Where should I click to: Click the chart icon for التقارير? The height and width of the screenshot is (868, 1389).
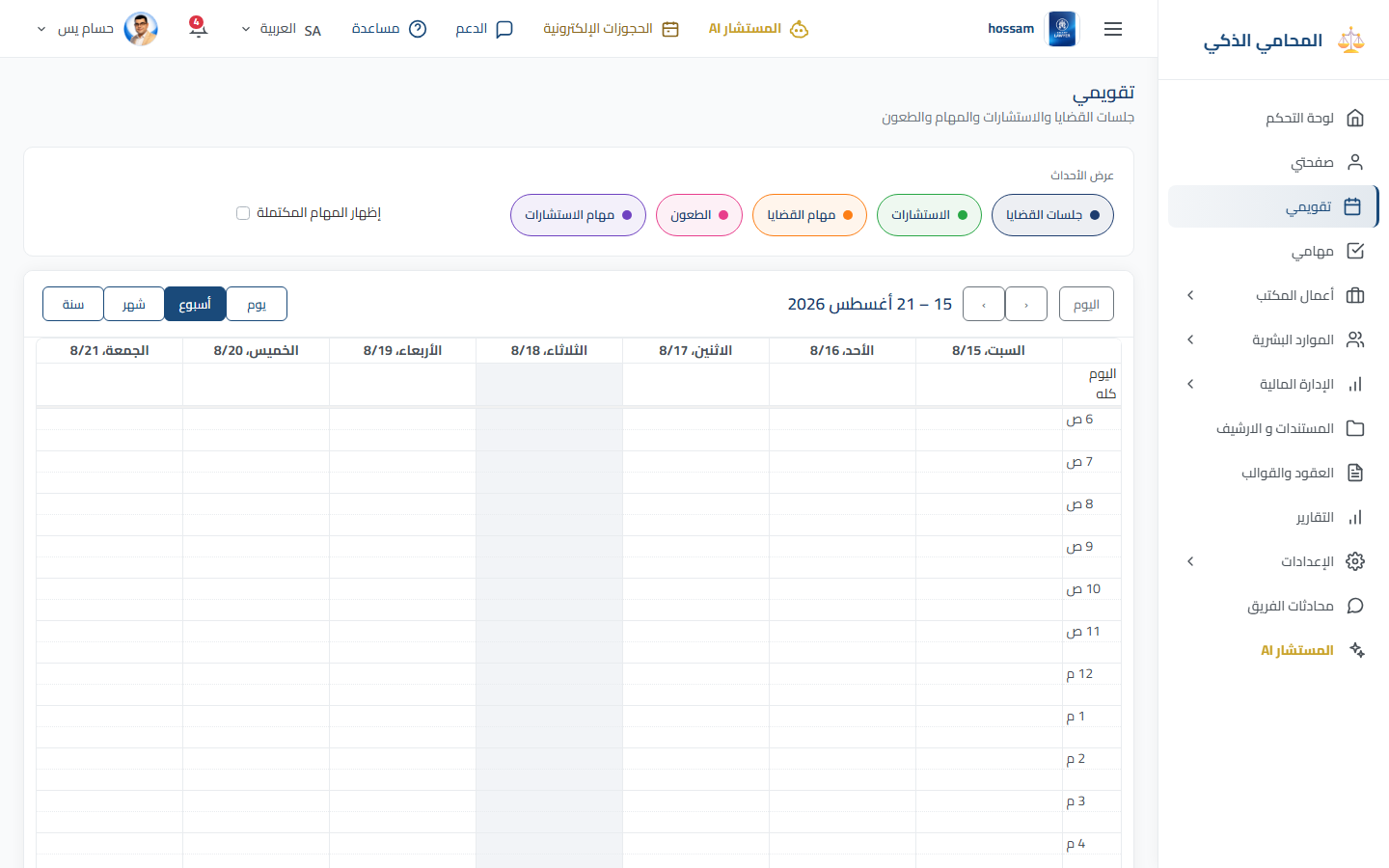click(x=1355, y=517)
